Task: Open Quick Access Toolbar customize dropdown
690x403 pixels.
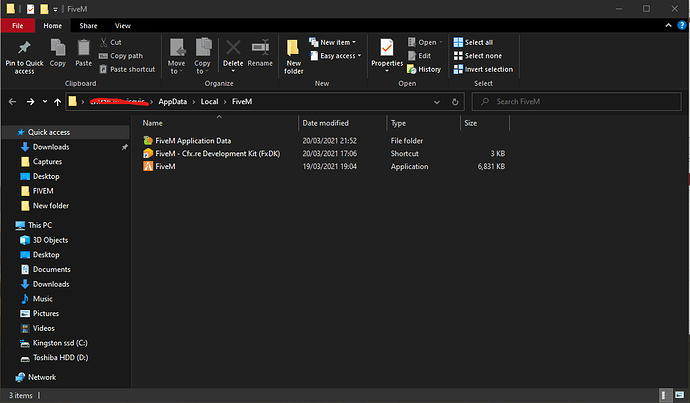Action: pos(55,9)
